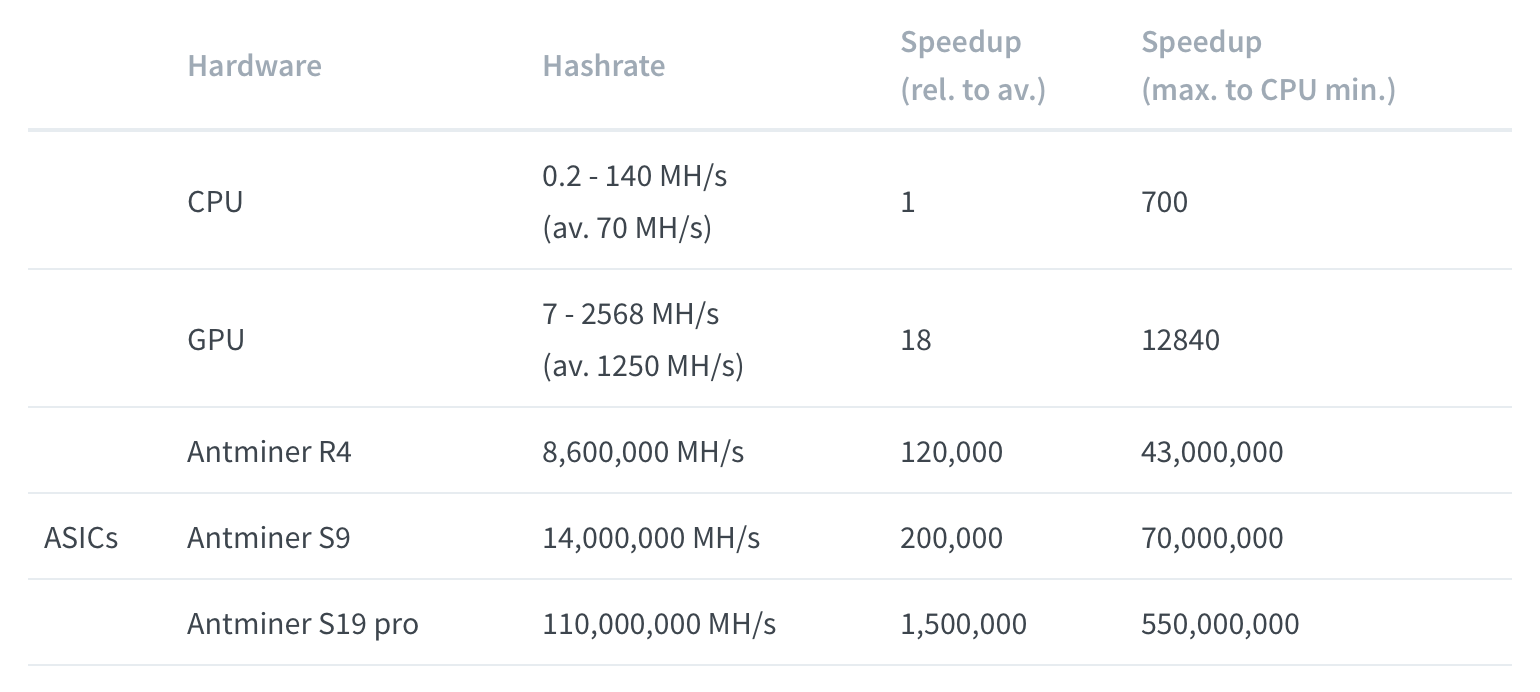1540x692 pixels.
Task: Select the 1,500,000 relative speedup value
Action: pos(963,624)
